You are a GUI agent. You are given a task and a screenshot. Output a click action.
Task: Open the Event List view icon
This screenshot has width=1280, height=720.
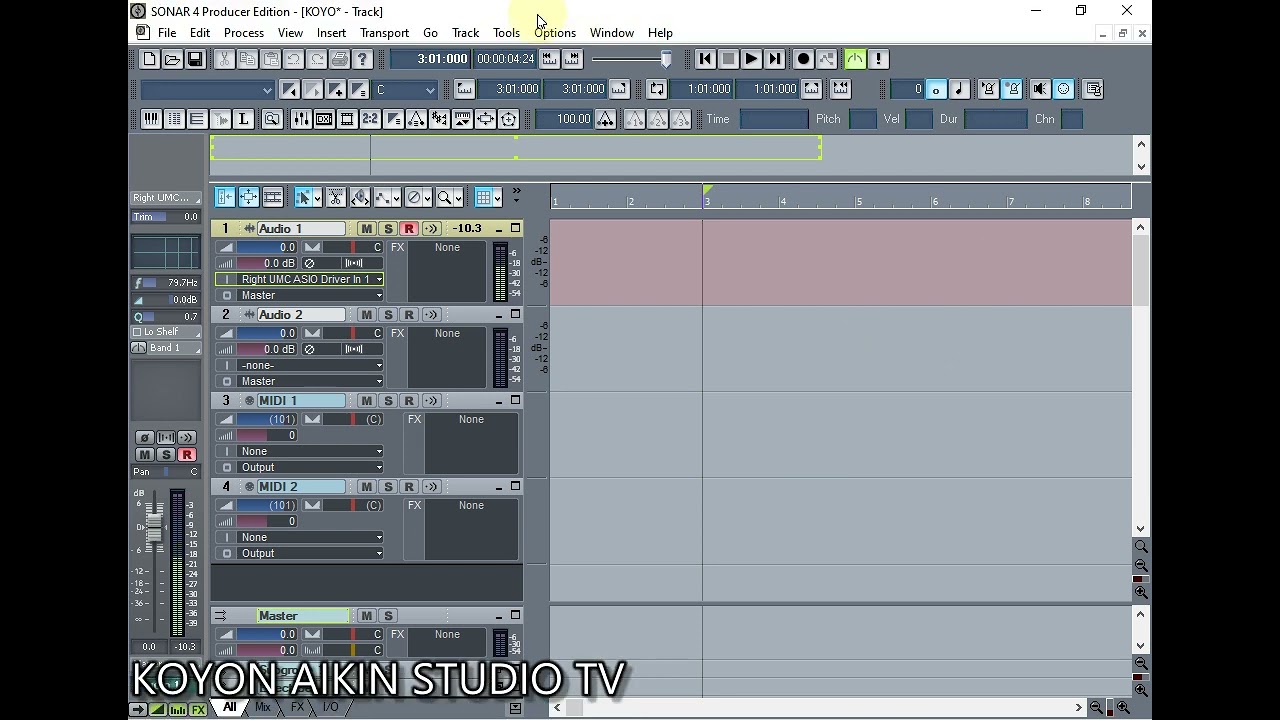click(174, 119)
